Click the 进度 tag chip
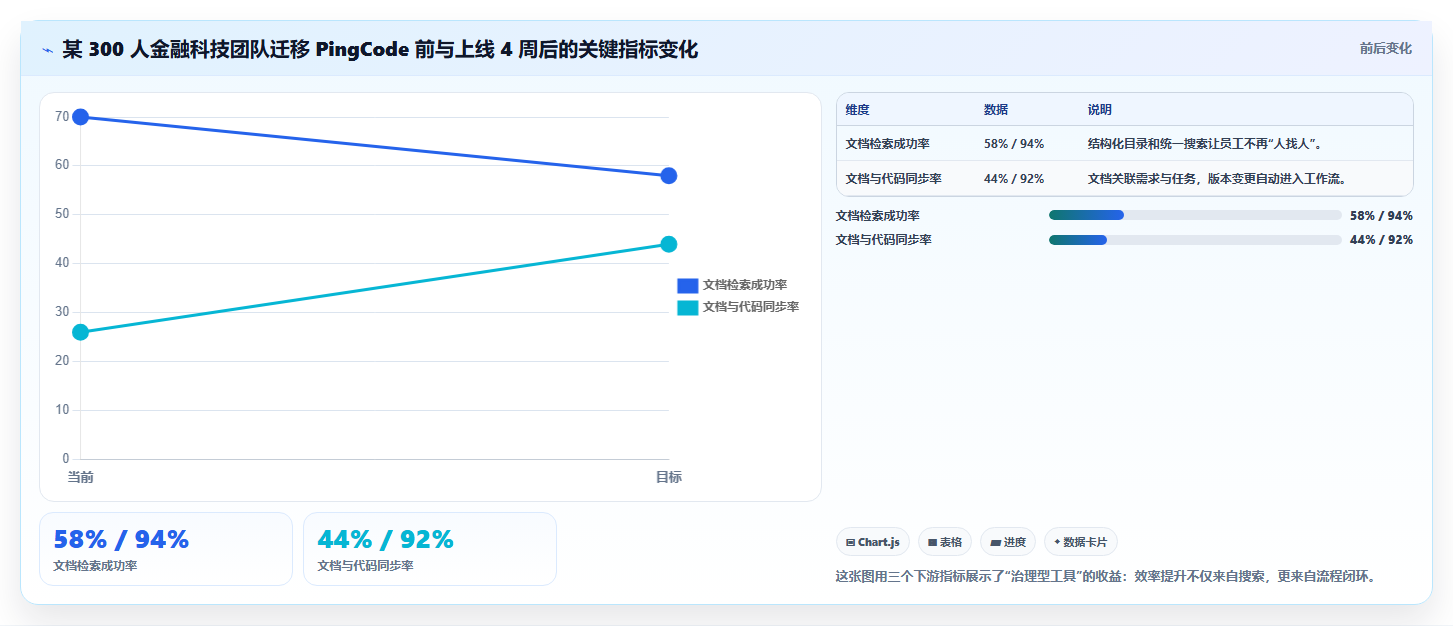The width and height of the screenshot is (1453, 626). click(1008, 542)
